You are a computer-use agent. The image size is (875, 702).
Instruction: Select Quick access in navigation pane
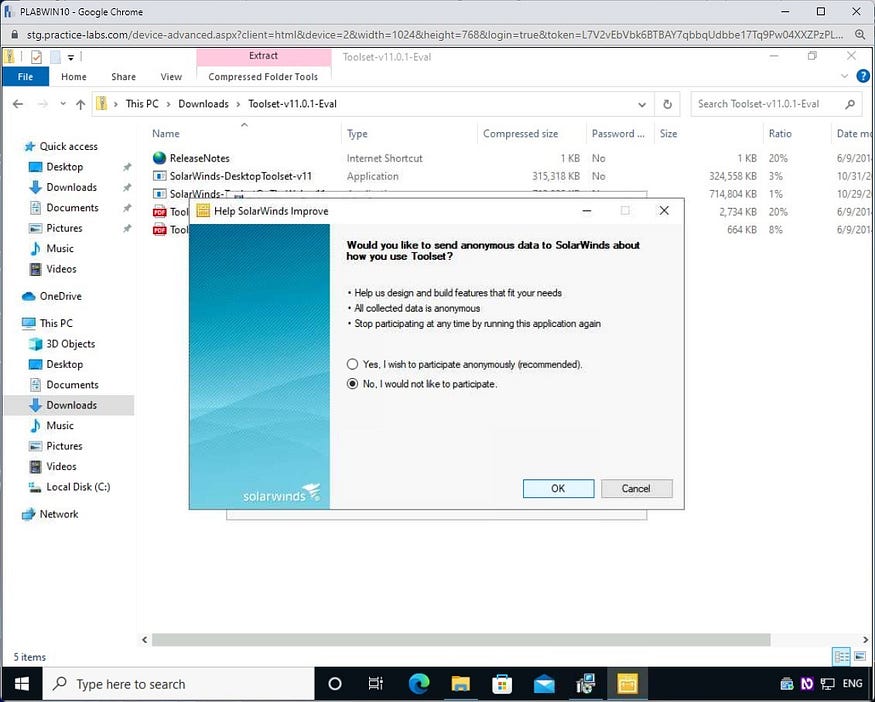coord(68,146)
